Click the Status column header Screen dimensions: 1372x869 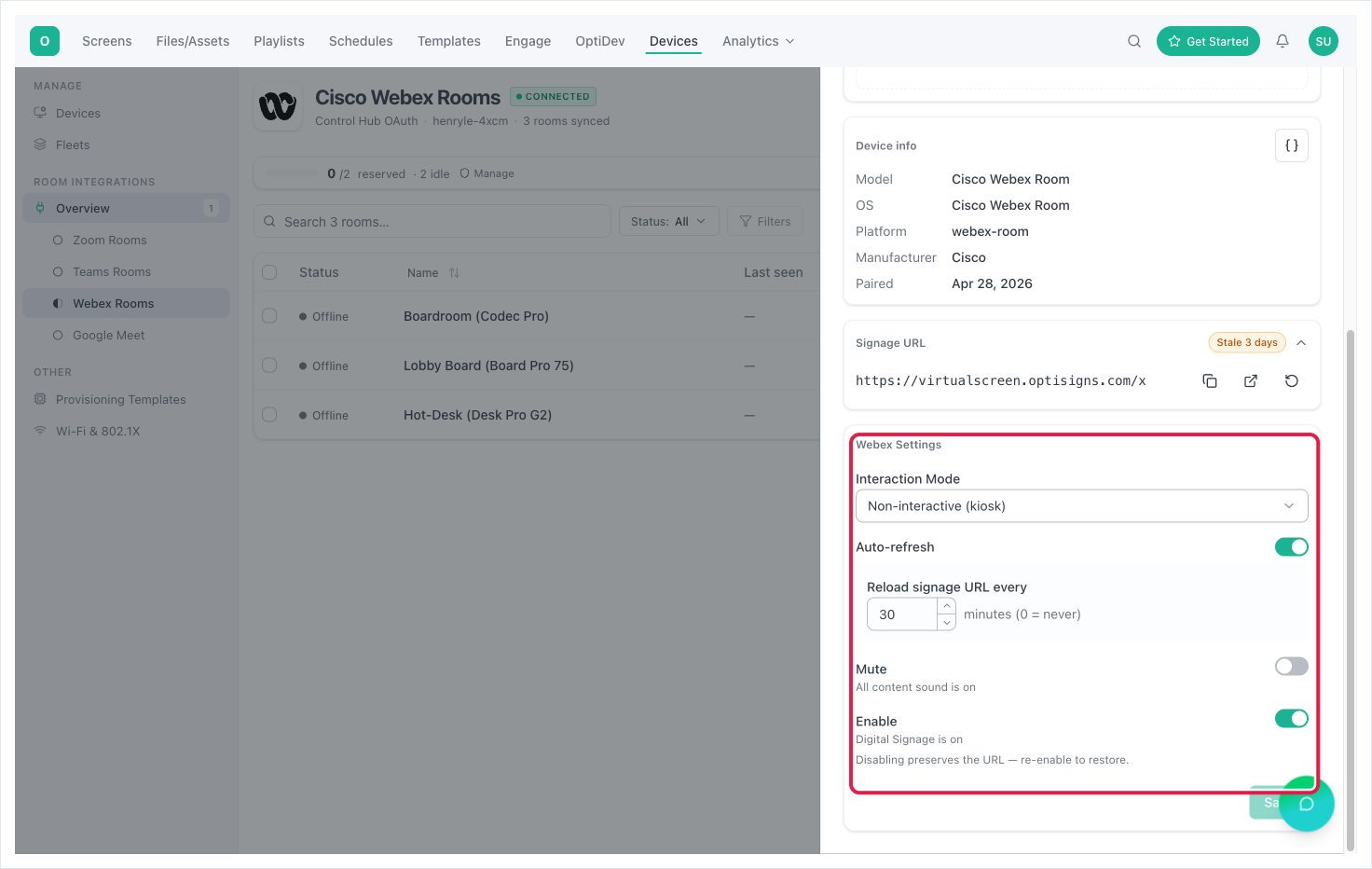pyautogui.click(x=319, y=272)
